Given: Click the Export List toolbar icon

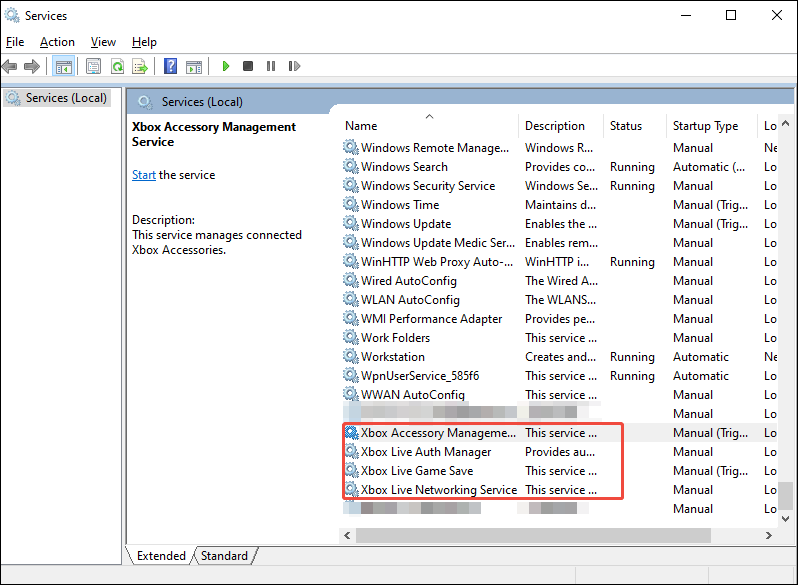Looking at the screenshot, I should [x=139, y=66].
